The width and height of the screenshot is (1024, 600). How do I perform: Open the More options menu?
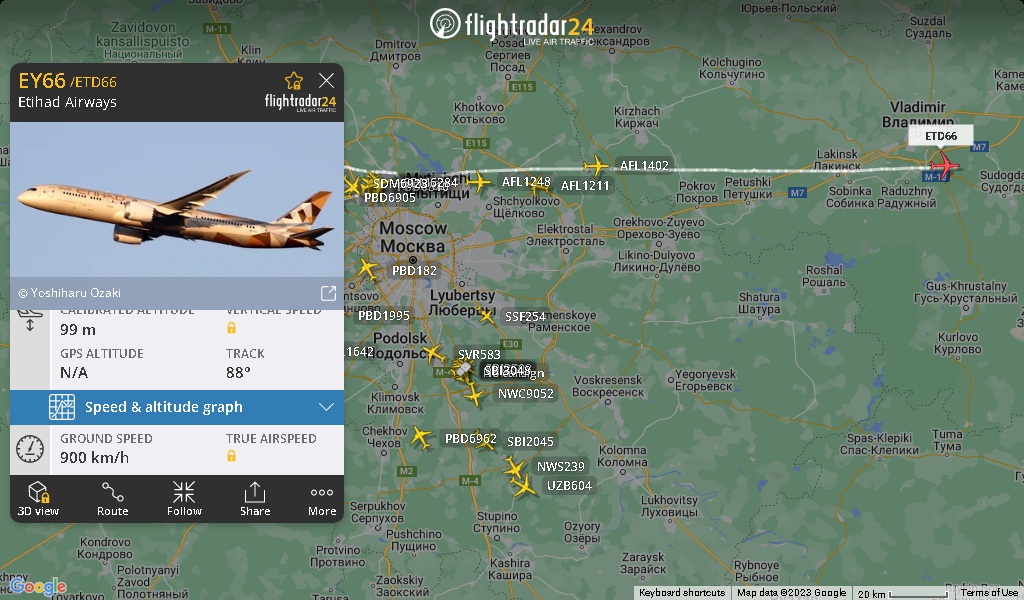pos(322,499)
